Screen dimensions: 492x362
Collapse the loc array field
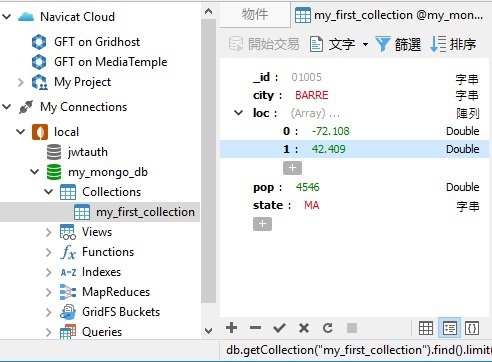238,113
